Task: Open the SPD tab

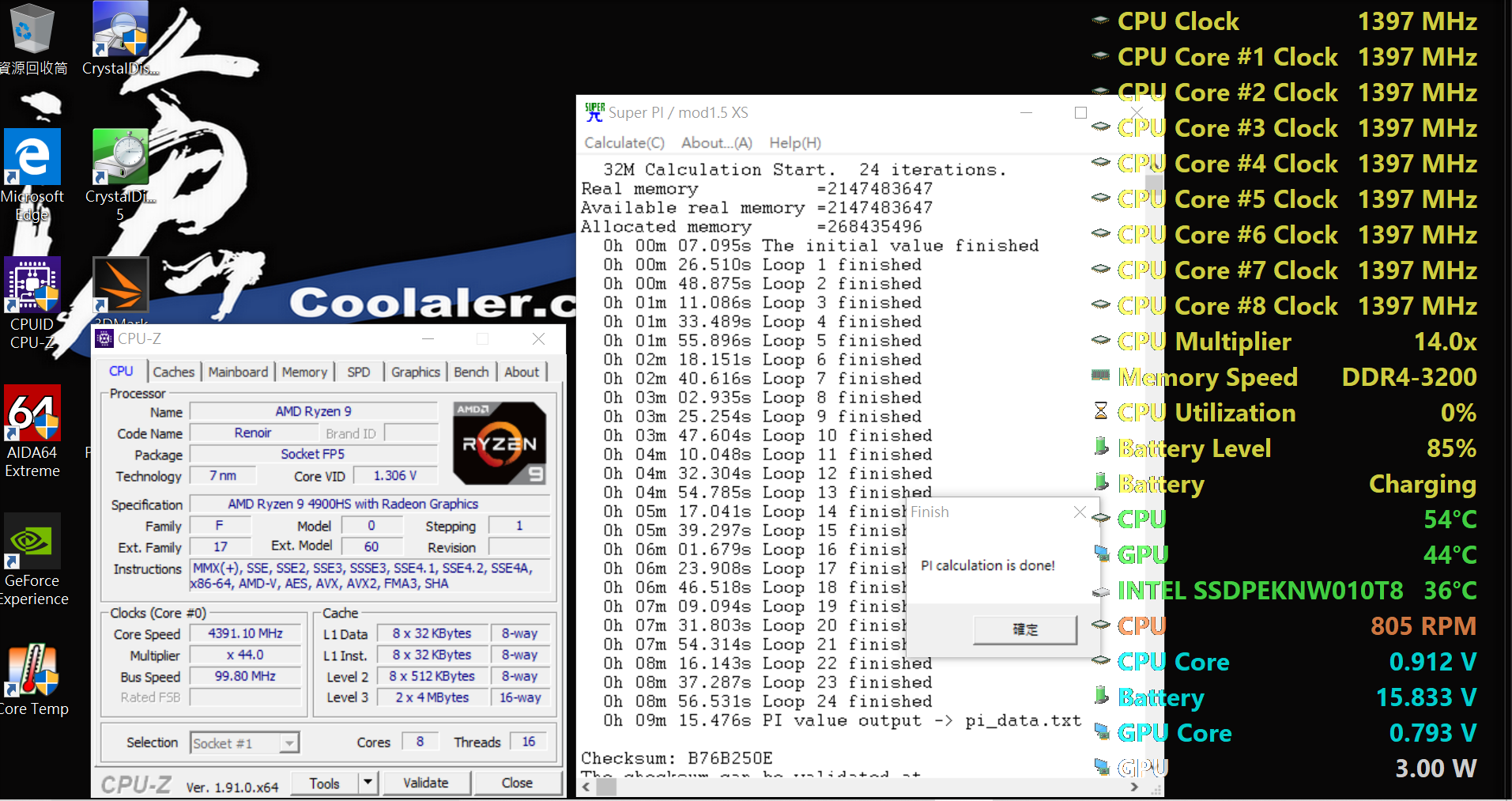Action: (x=358, y=372)
